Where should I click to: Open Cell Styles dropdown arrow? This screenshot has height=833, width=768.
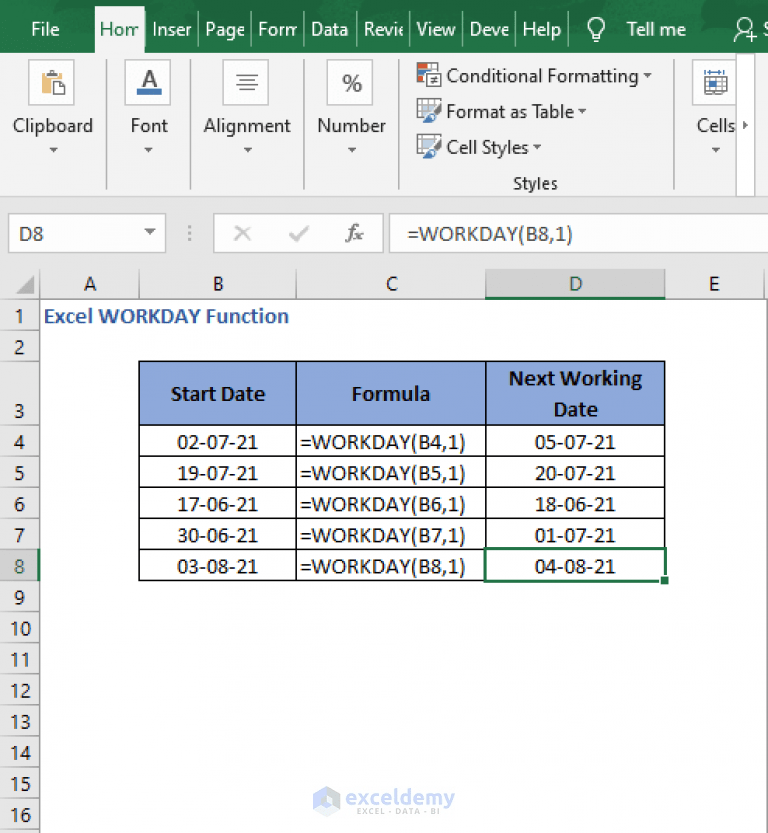point(537,147)
